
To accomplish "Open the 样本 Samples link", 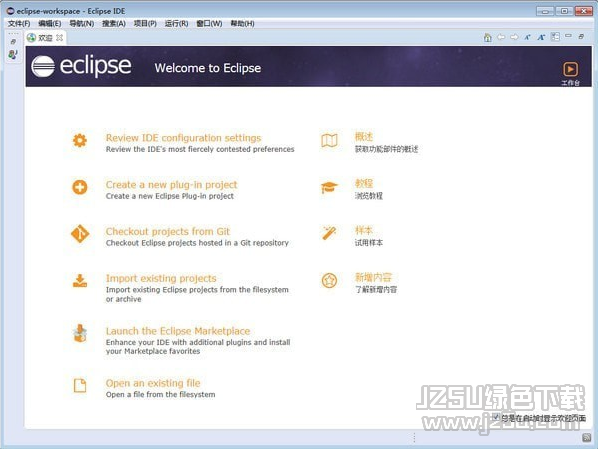I will point(363,230).
